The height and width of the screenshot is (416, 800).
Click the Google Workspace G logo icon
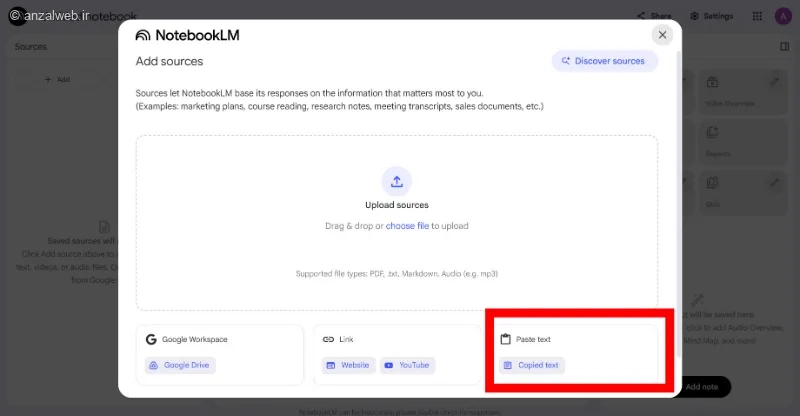151,339
